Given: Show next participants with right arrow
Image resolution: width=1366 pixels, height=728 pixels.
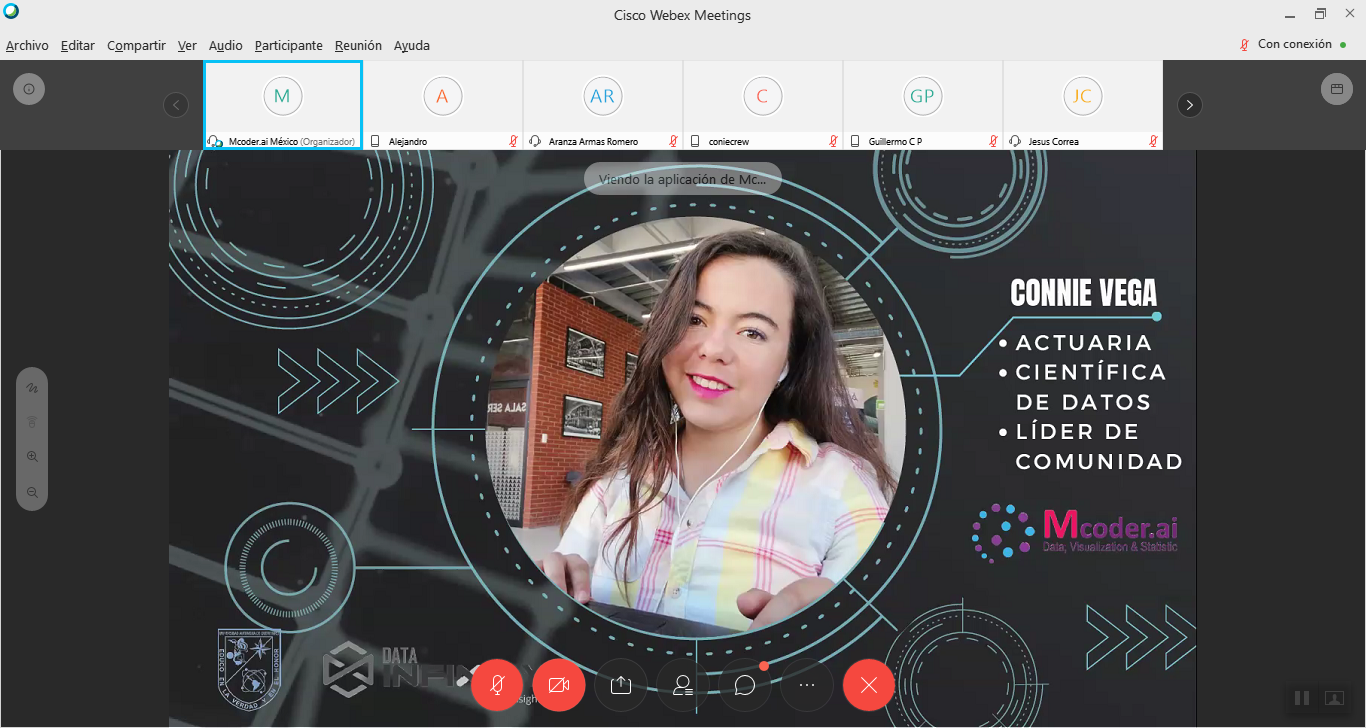Looking at the screenshot, I should click(1189, 105).
